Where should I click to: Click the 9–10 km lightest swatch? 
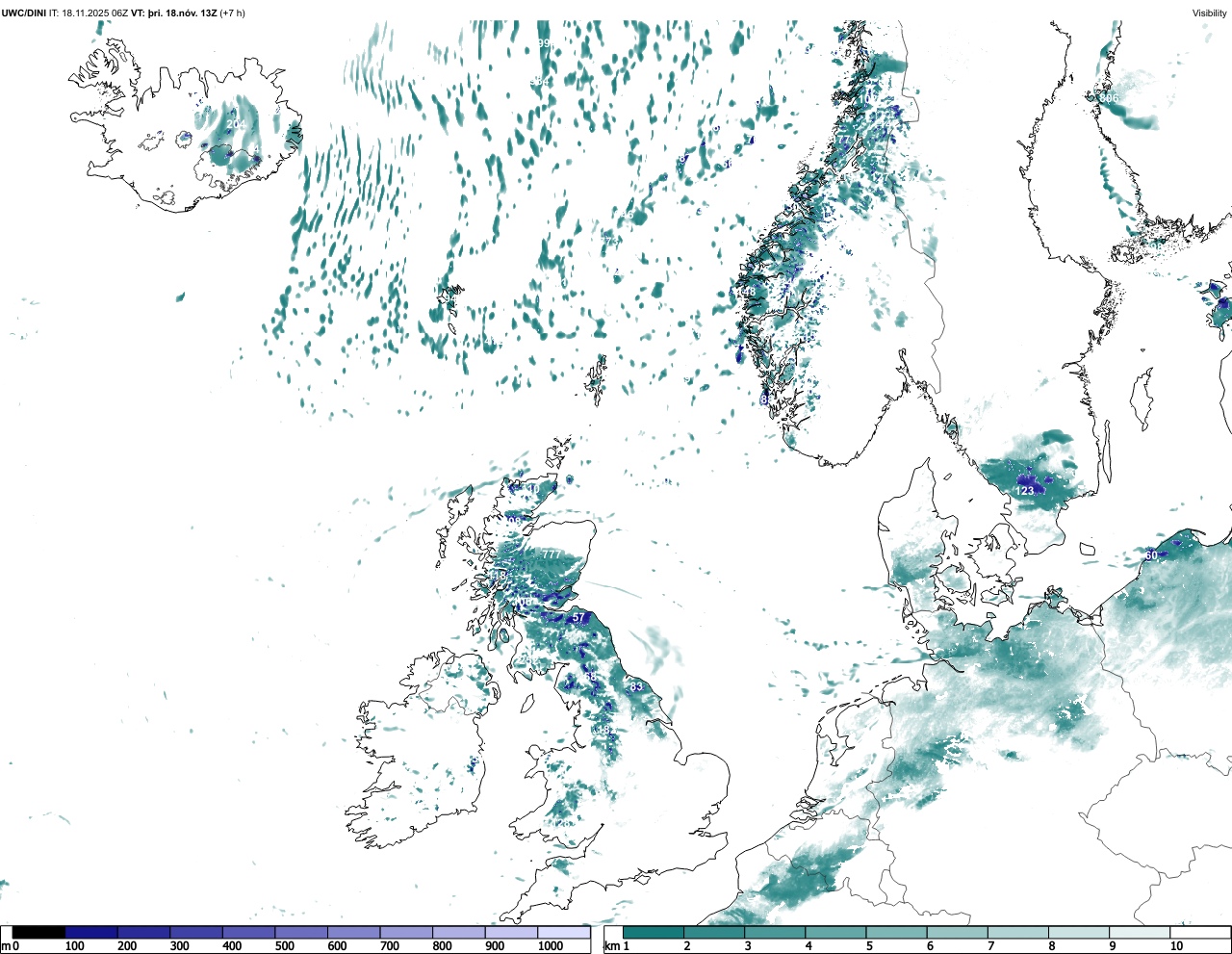1140,932
